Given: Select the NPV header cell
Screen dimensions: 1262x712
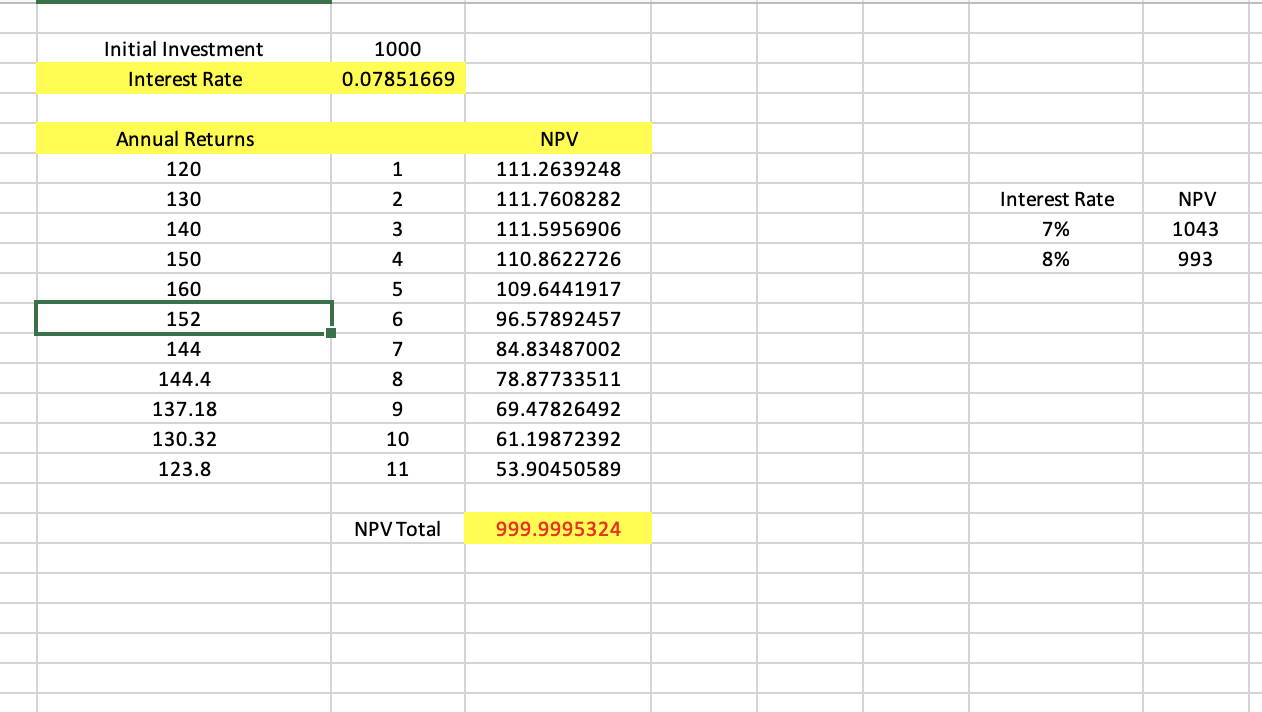Looking at the screenshot, I should pyautogui.click(x=558, y=139).
